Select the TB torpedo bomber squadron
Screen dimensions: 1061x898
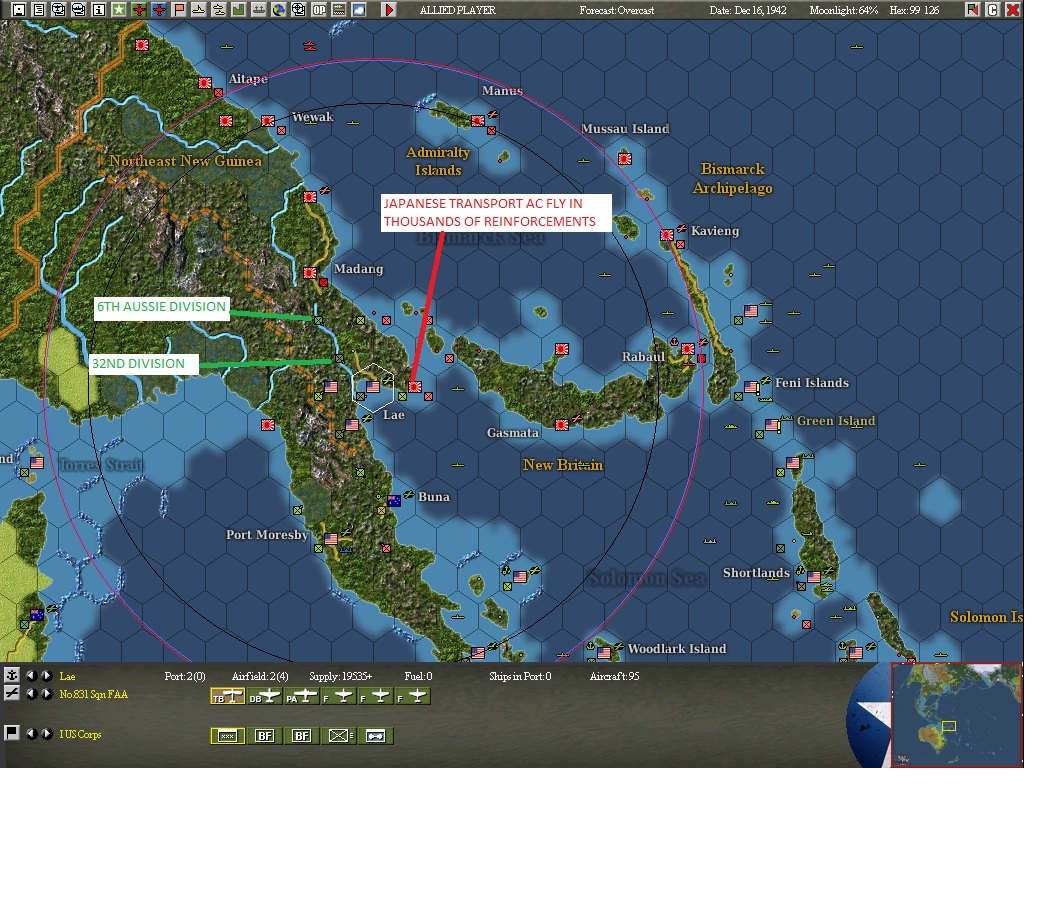click(228, 696)
